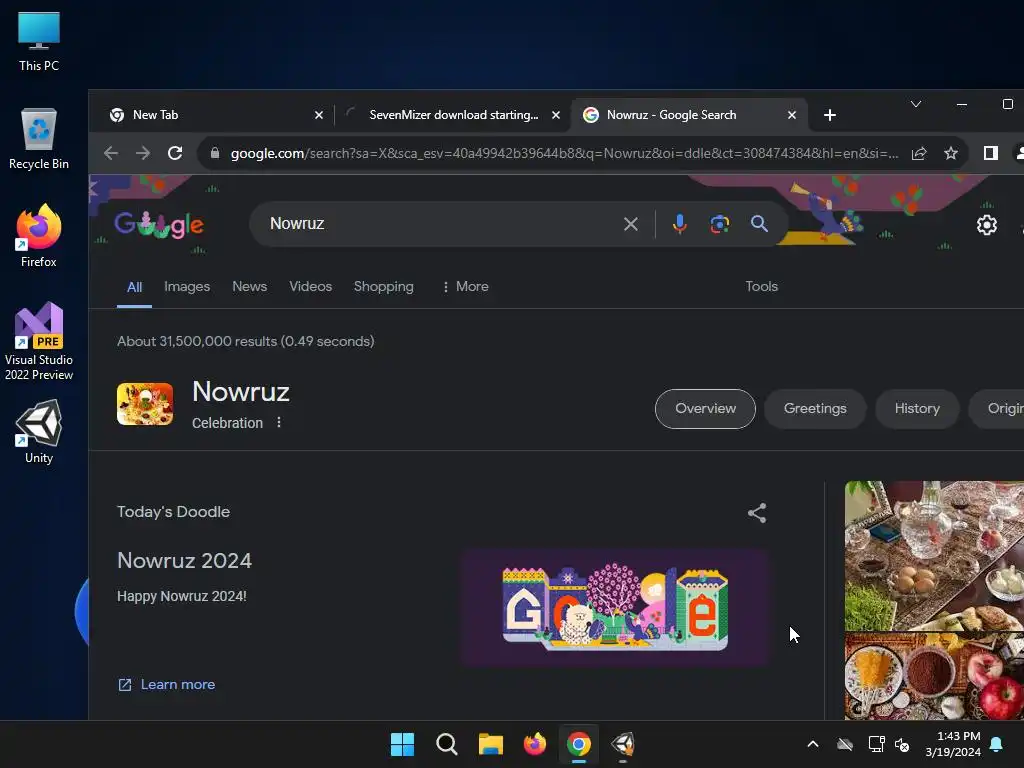Select the Nowruz - Google Search tab

[689, 115]
